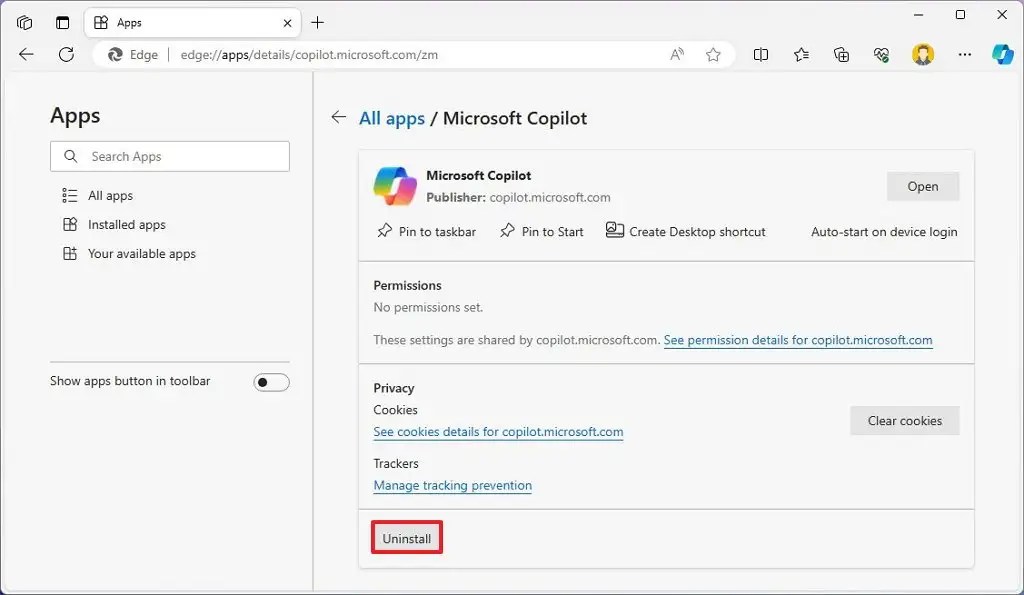This screenshot has height=595, width=1024.
Task: Clear cookies for Copilot
Action: pyautogui.click(x=904, y=421)
